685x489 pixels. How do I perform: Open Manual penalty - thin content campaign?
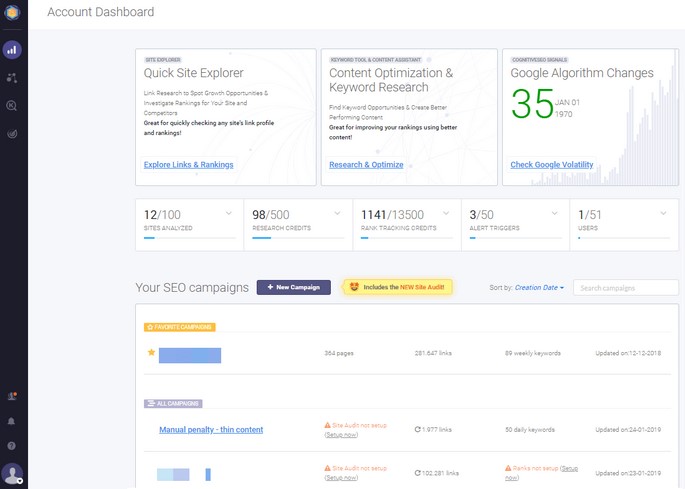pos(211,430)
